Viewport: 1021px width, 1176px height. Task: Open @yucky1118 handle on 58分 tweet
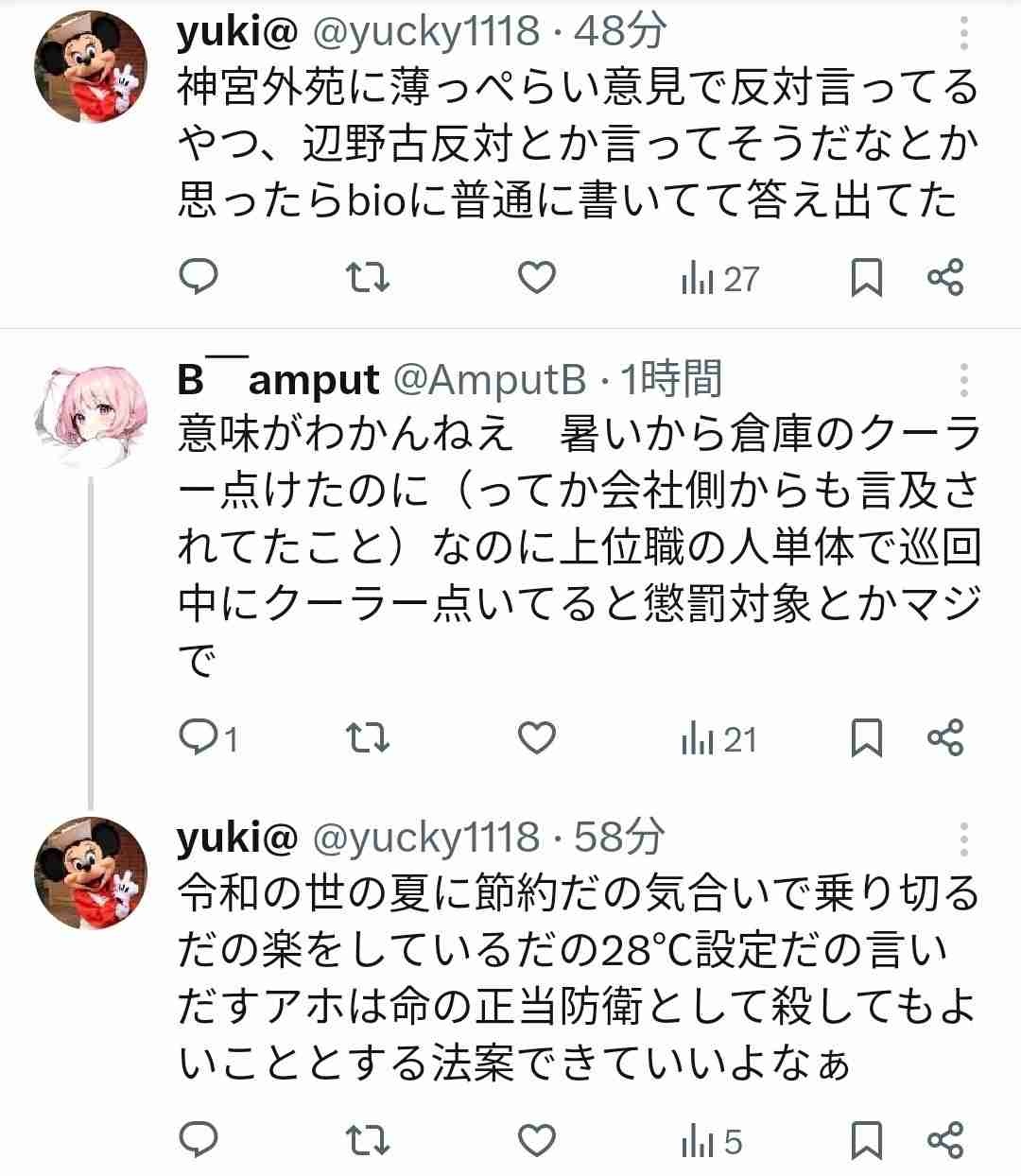point(424,837)
